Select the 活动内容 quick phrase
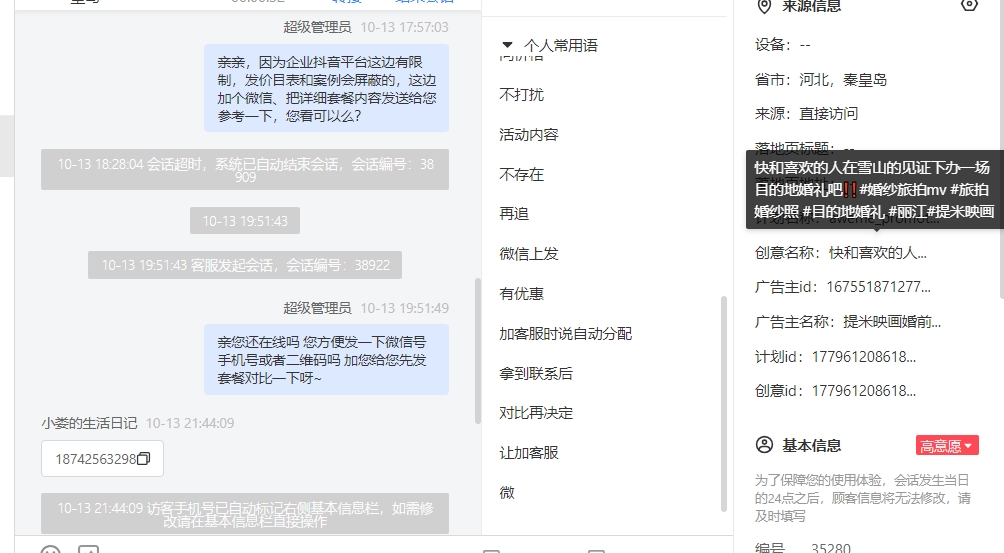The image size is (1004, 553). click(x=529, y=134)
